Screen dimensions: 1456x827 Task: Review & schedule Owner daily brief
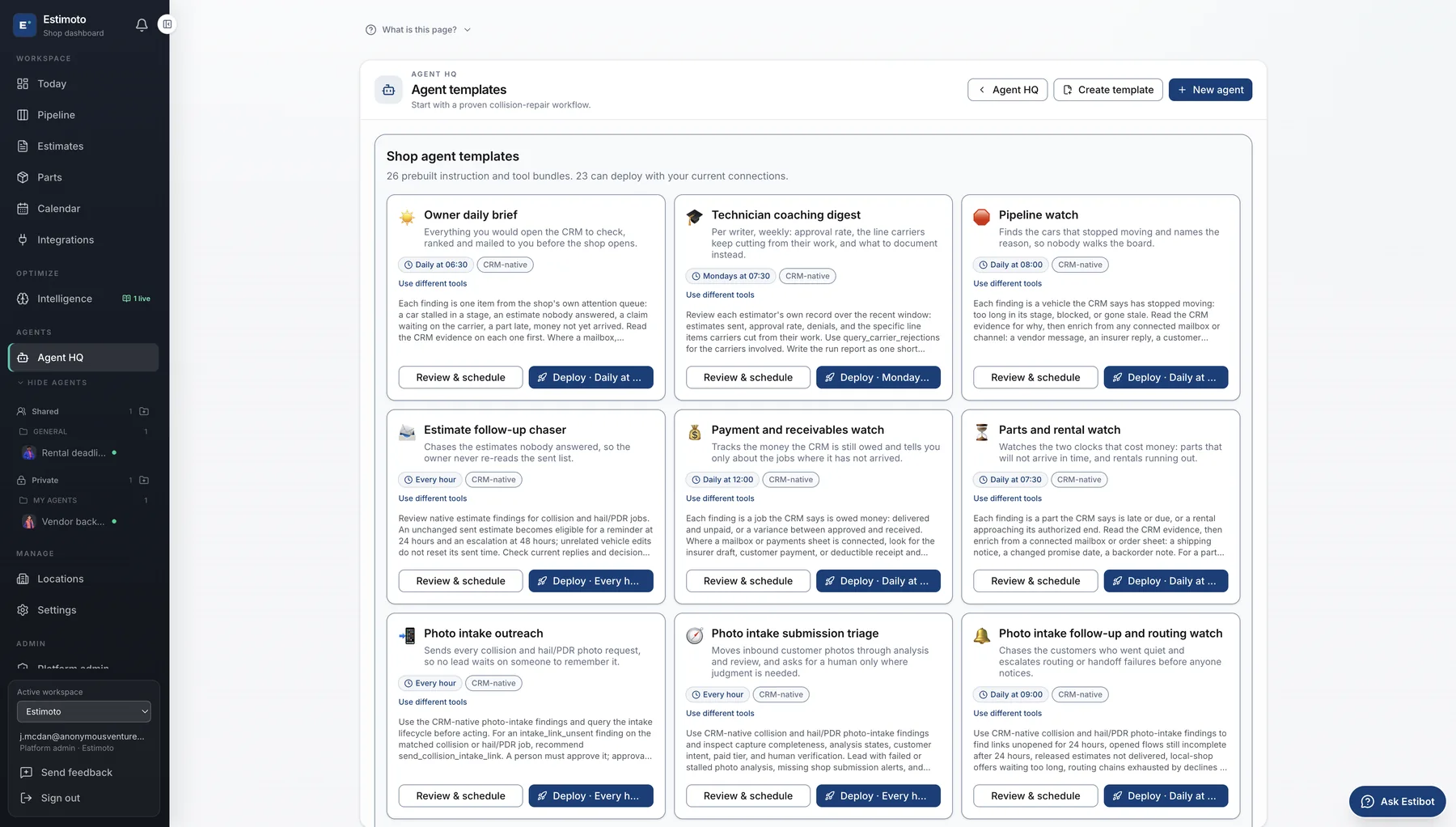coord(460,378)
